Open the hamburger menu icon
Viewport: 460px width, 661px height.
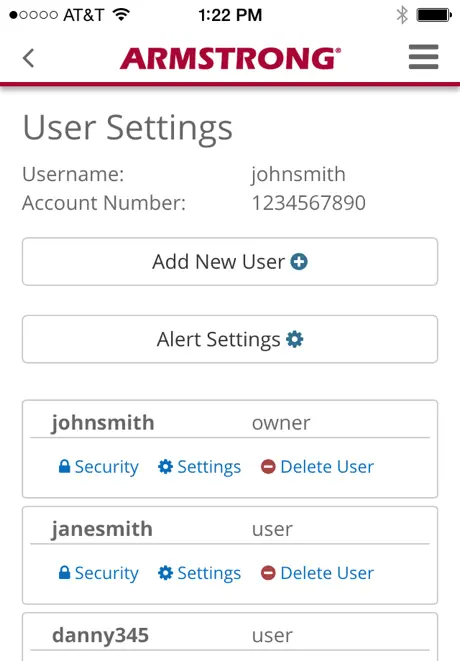click(423, 57)
